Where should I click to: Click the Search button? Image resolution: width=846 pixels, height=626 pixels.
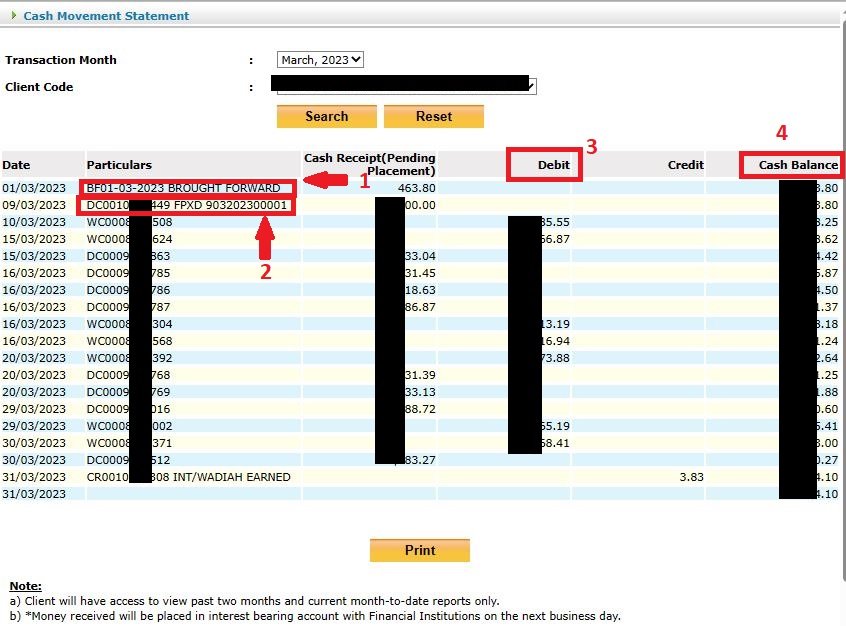tap(326, 116)
